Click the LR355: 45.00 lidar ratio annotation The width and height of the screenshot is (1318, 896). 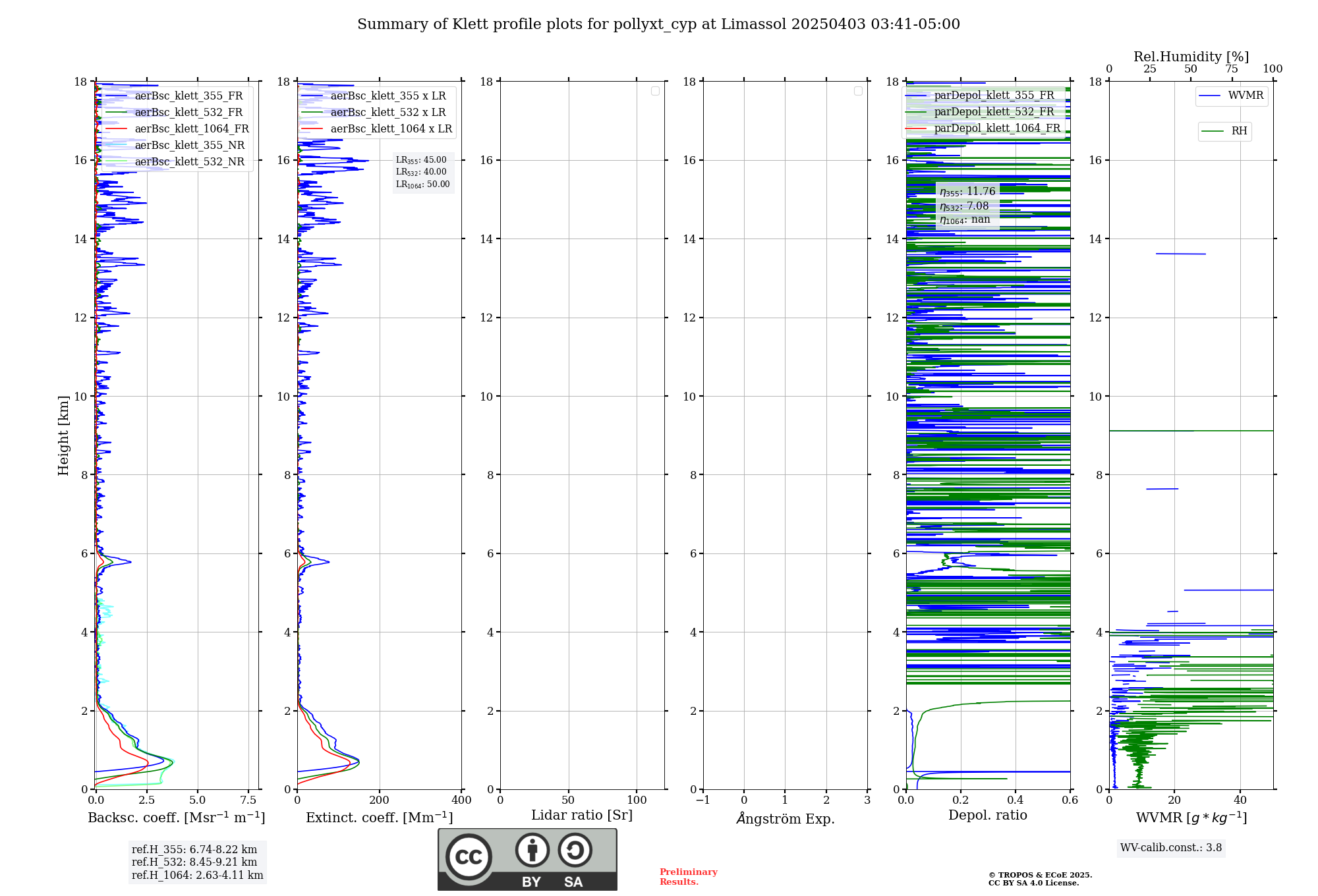pos(421,160)
